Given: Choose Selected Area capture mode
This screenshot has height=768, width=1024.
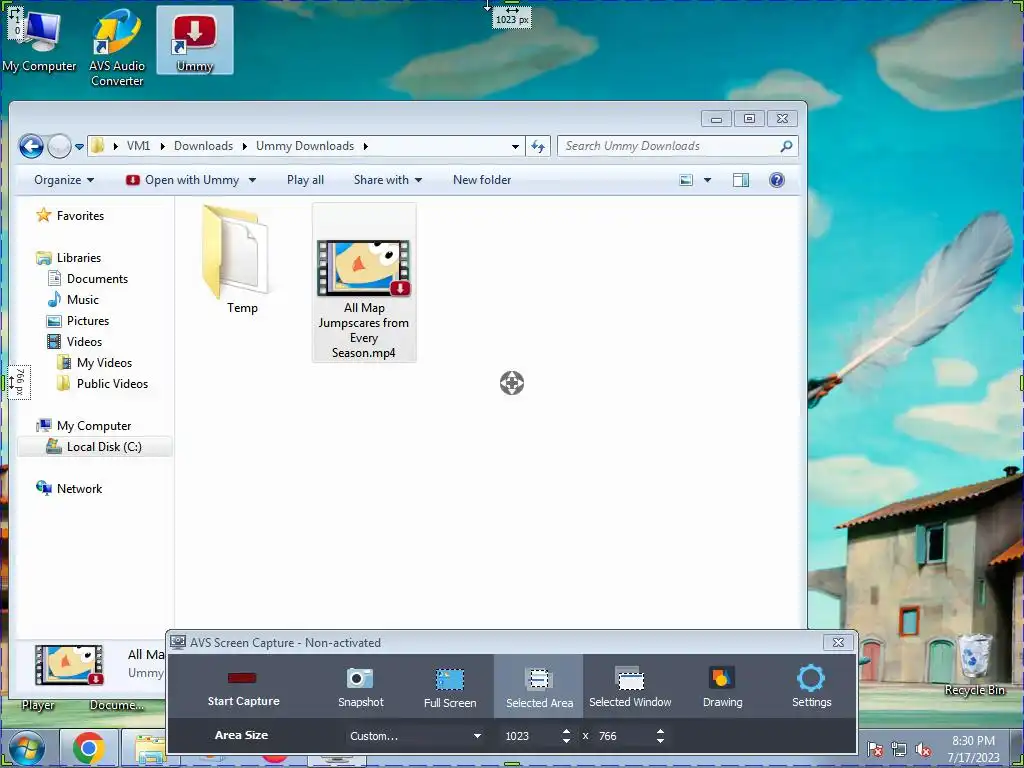Looking at the screenshot, I should coord(539,687).
